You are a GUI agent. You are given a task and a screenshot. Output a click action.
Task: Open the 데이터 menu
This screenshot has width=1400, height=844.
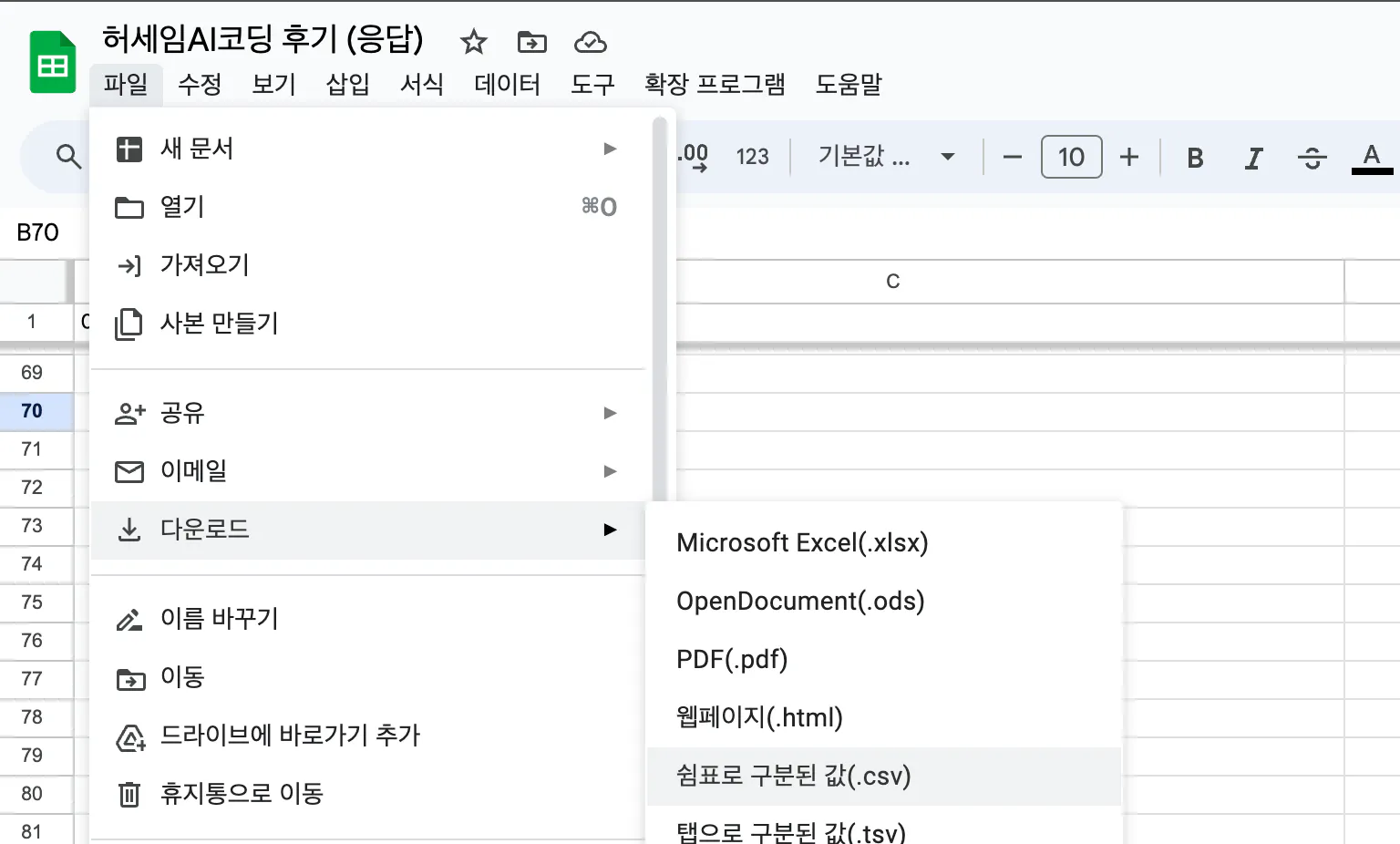click(x=508, y=85)
